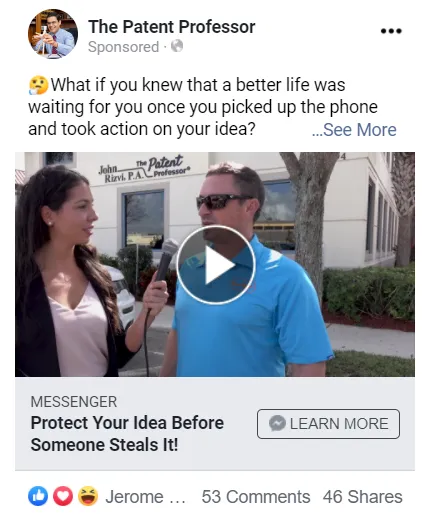Click the LEARN MORE button
Screen dimensions: 423x515
point(328,424)
